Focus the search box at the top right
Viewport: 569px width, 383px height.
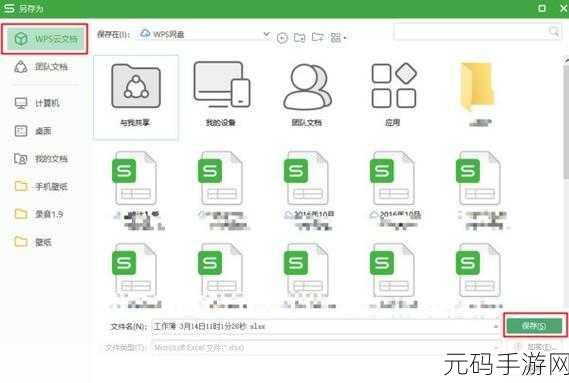tap(477, 32)
